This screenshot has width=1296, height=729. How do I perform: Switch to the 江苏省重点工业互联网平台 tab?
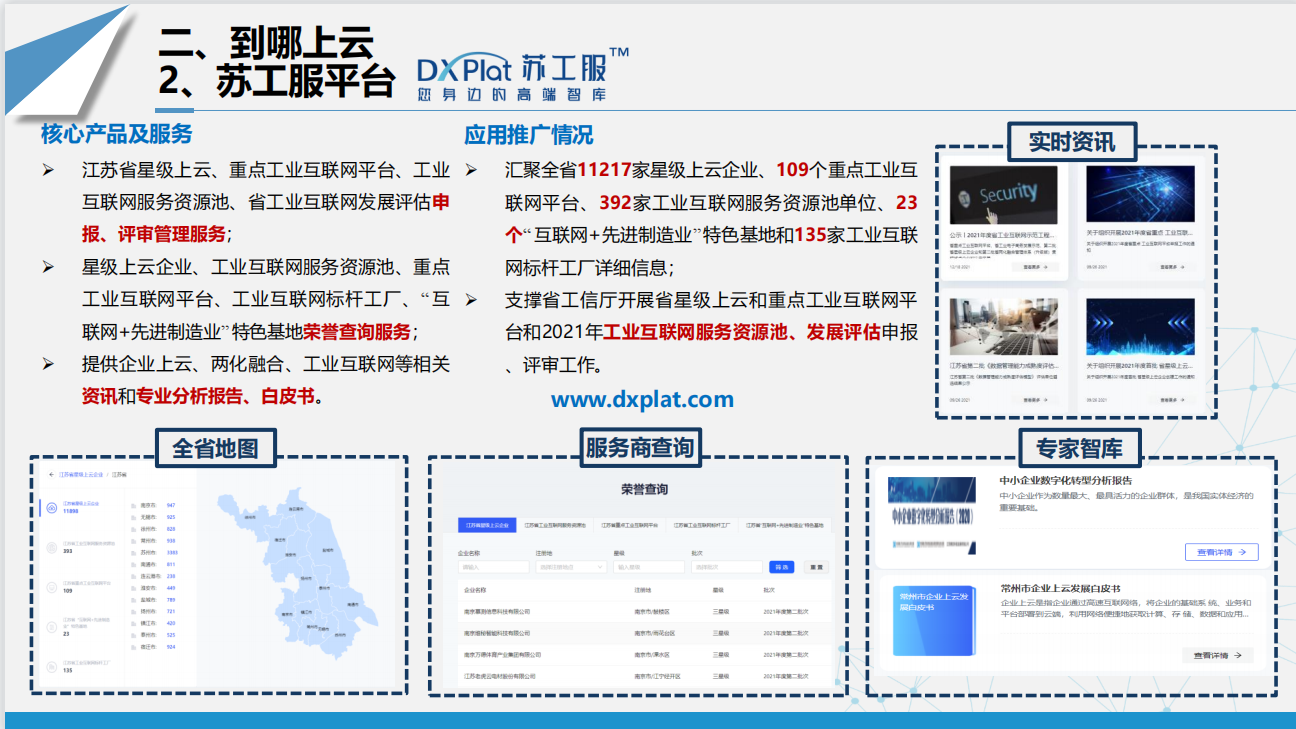[630, 525]
